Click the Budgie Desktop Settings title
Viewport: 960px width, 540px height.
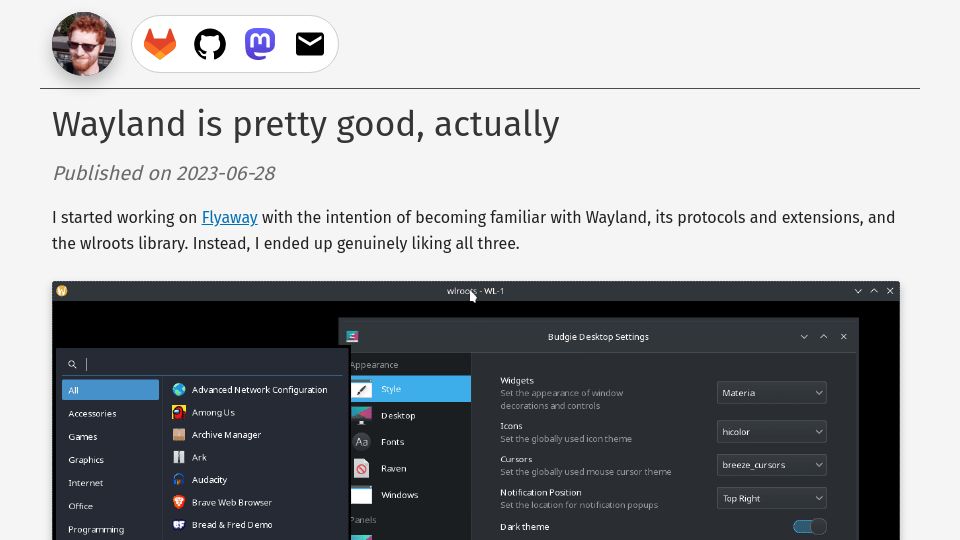(598, 337)
